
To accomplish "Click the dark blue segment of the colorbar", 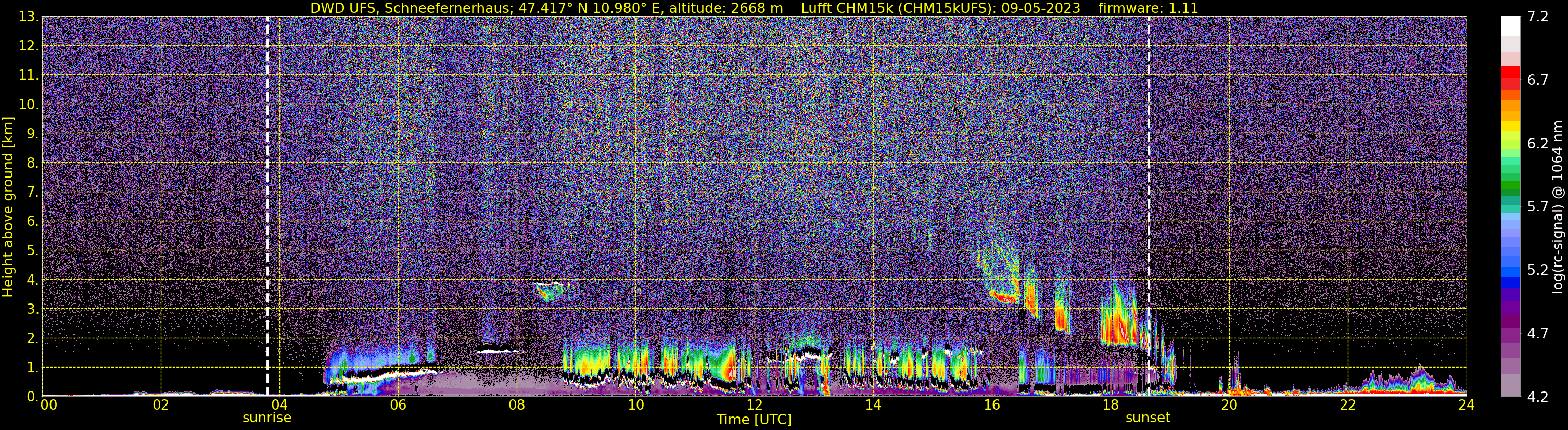I will (1510, 283).
